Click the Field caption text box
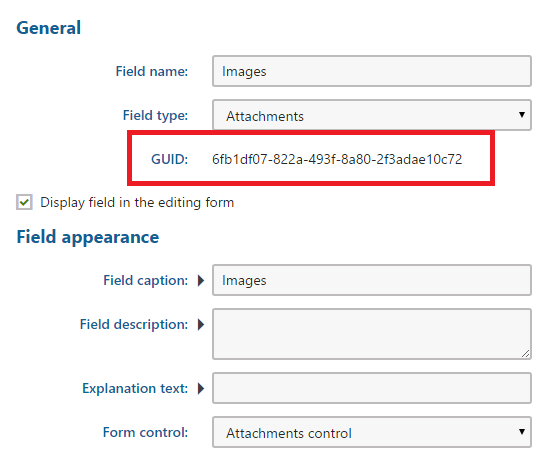This screenshot has height=464, width=542. 372,280
